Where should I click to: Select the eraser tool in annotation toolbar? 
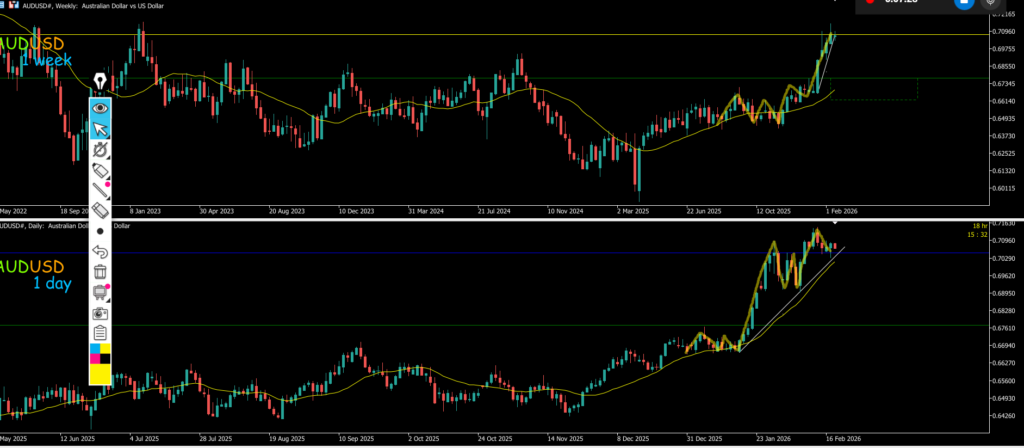pyautogui.click(x=100, y=211)
